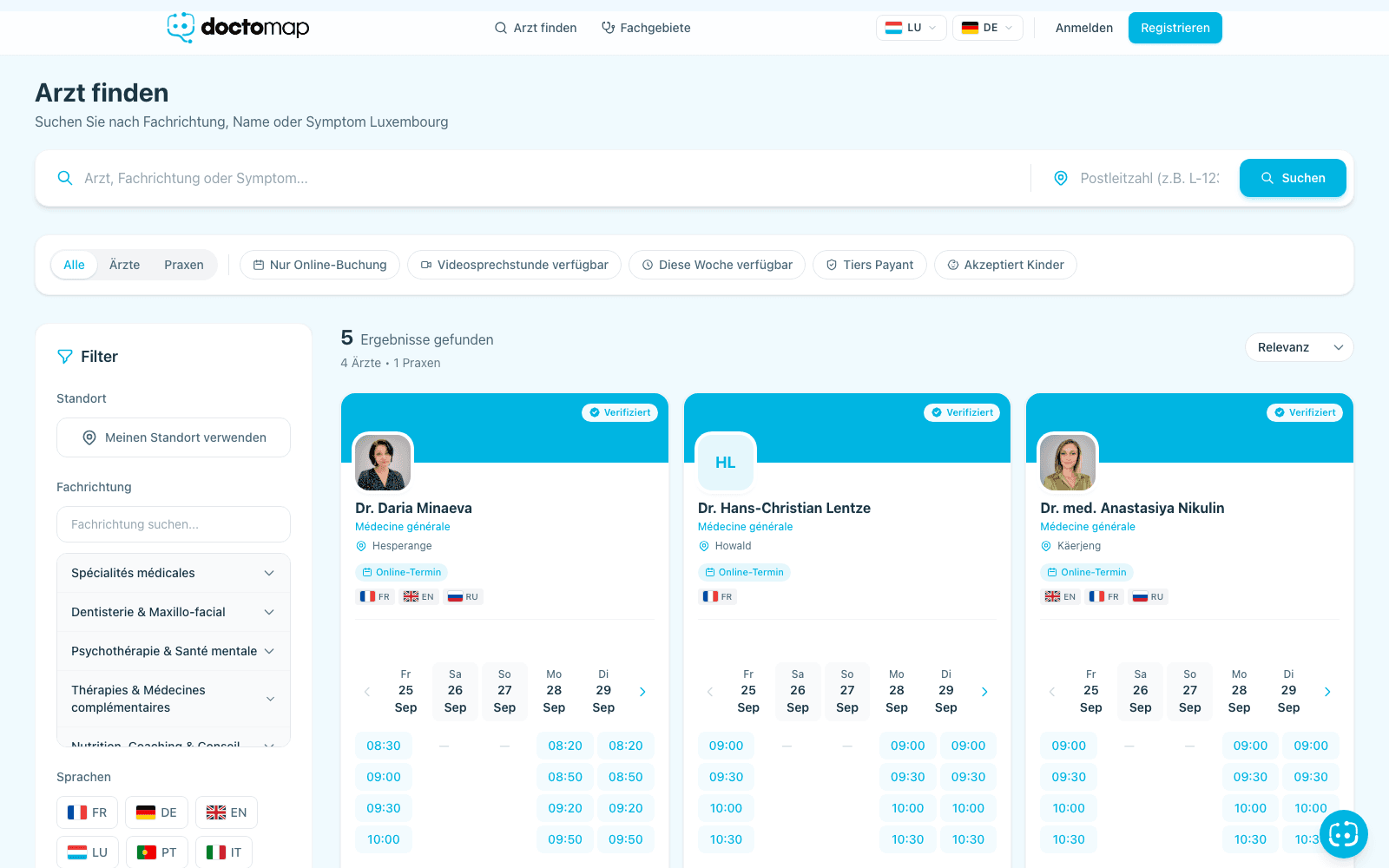Select the Praxen tab
1389x868 pixels.
184,265
